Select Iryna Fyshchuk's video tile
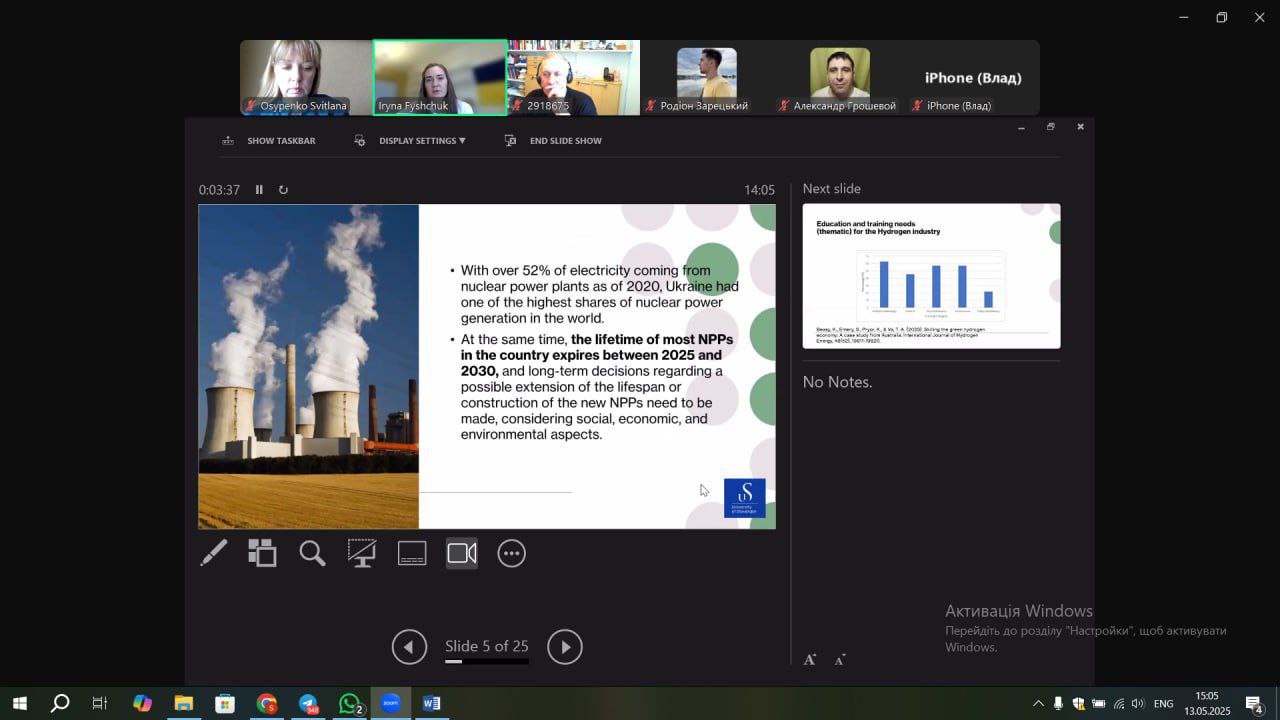1280x720 pixels. [x=440, y=77]
